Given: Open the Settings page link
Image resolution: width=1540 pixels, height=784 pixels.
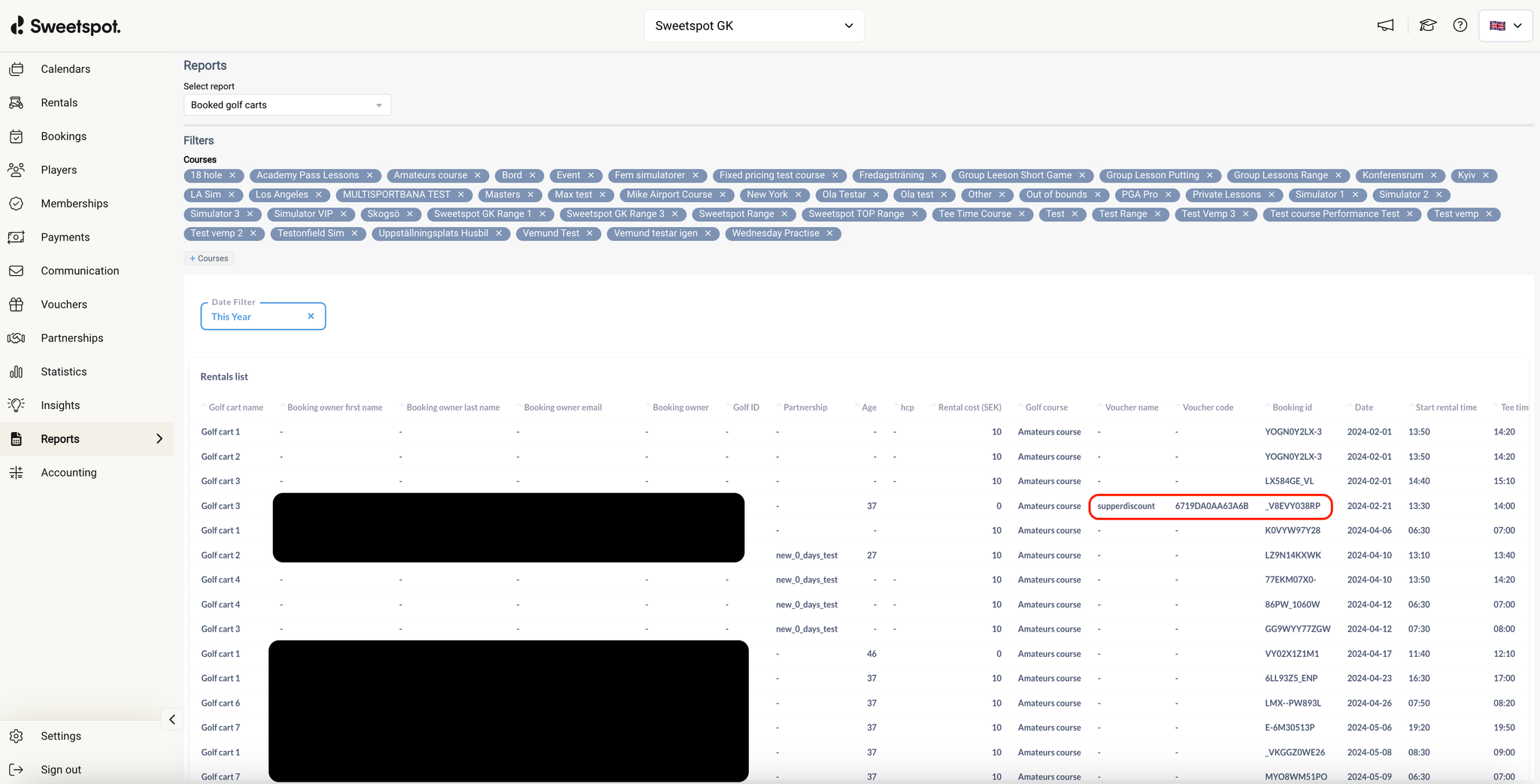Looking at the screenshot, I should [x=61, y=736].
